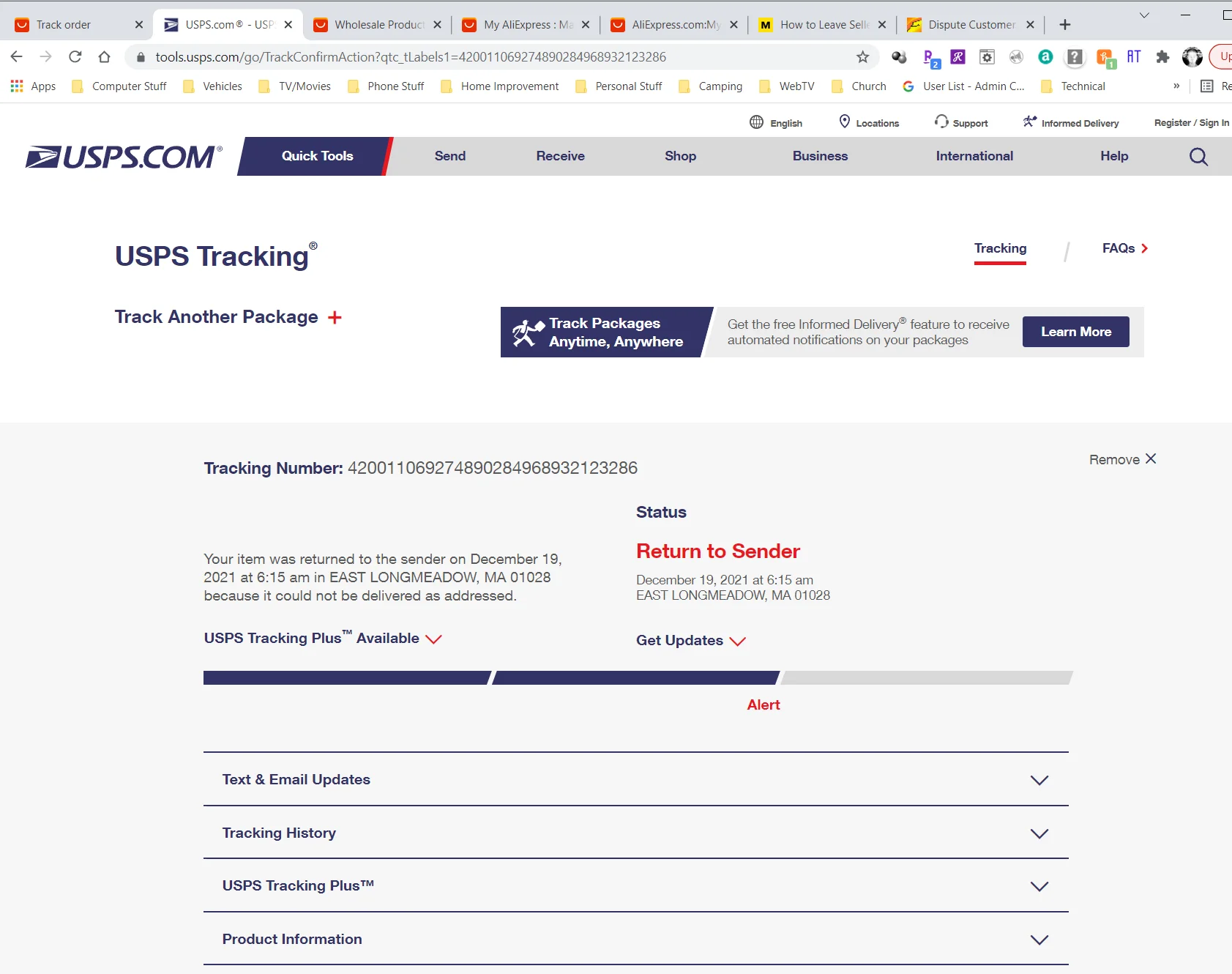Open the FAQs link

[1125, 248]
